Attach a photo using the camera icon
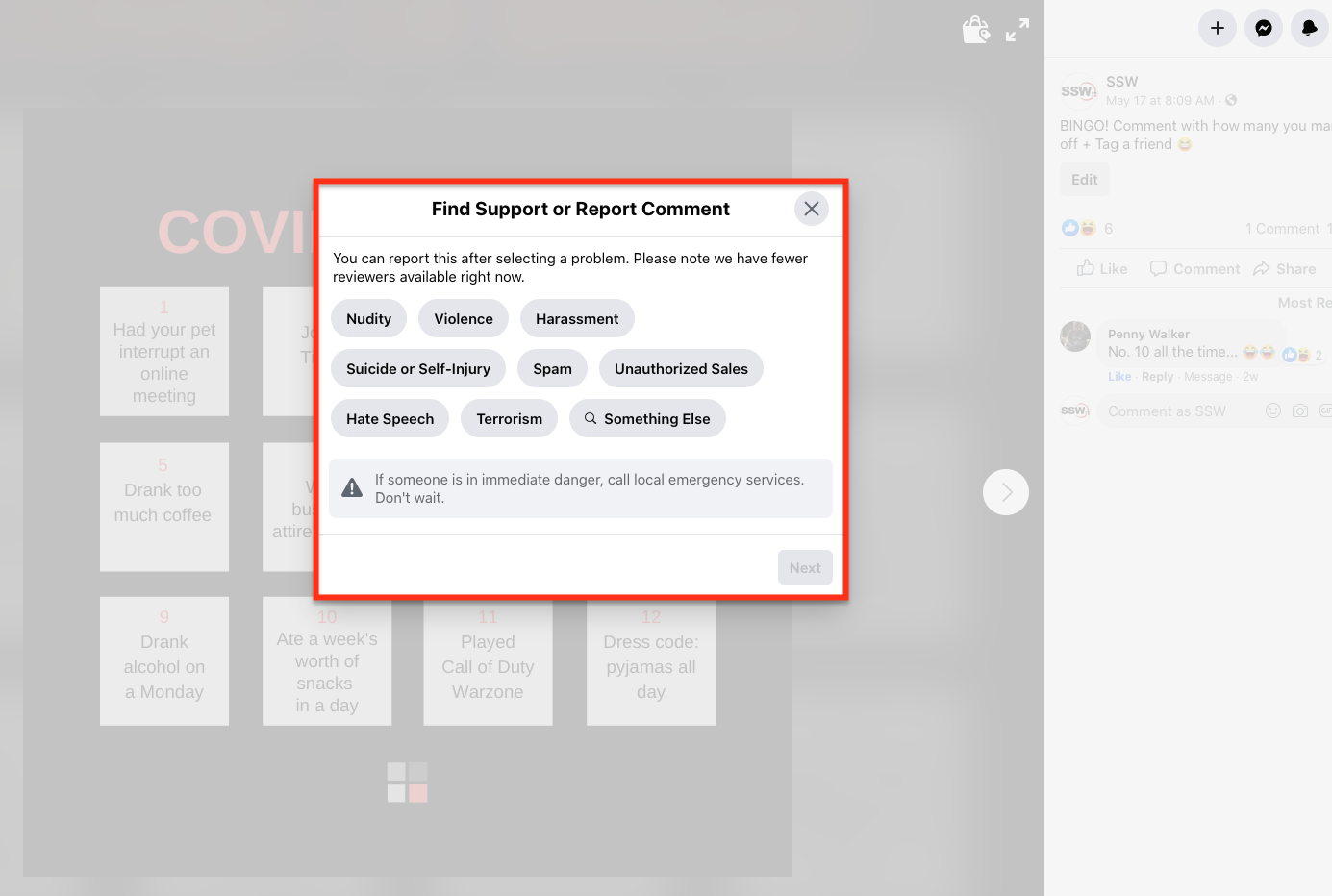 [1300, 411]
